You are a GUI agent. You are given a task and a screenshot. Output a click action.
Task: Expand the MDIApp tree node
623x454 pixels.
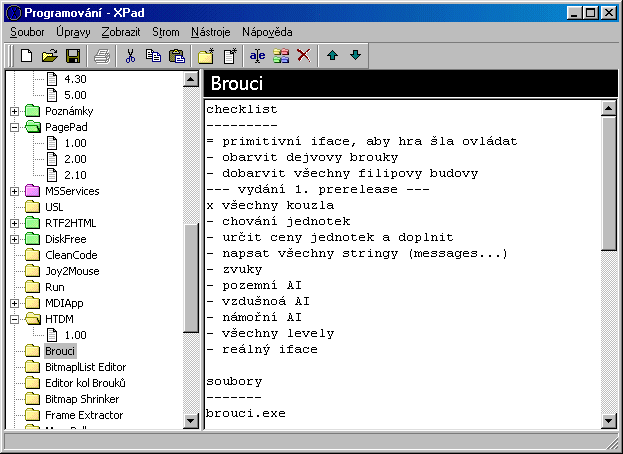(x=14, y=303)
